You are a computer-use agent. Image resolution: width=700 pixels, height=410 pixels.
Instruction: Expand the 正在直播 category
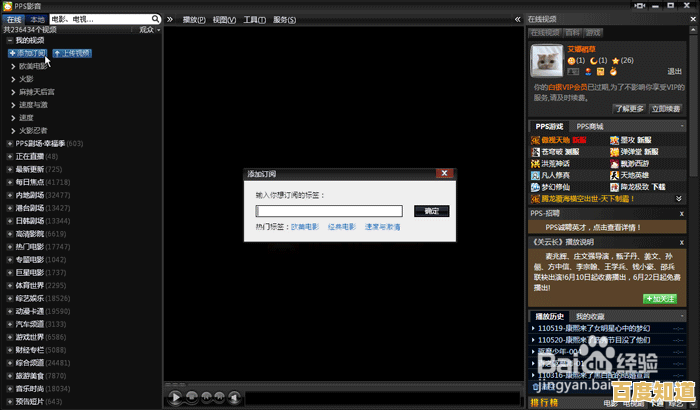point(9,157)
